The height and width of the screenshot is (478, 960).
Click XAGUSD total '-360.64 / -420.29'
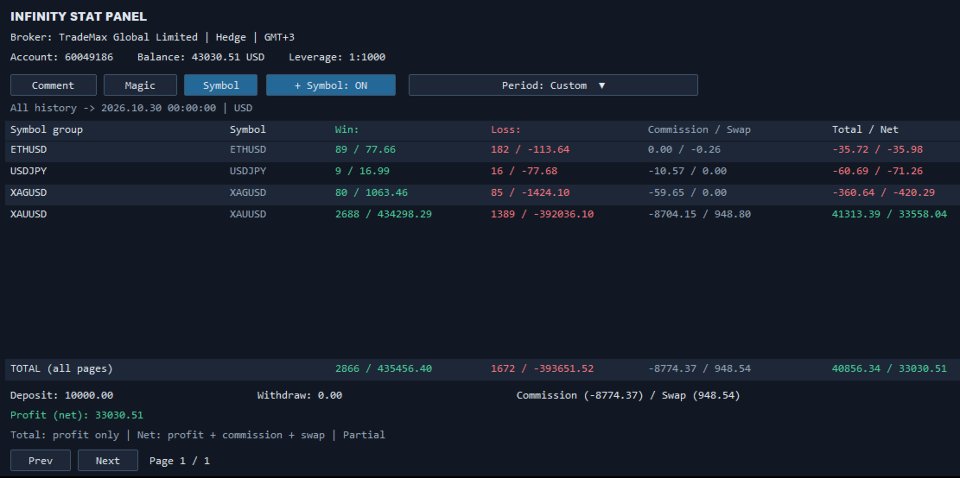point(883,193)
